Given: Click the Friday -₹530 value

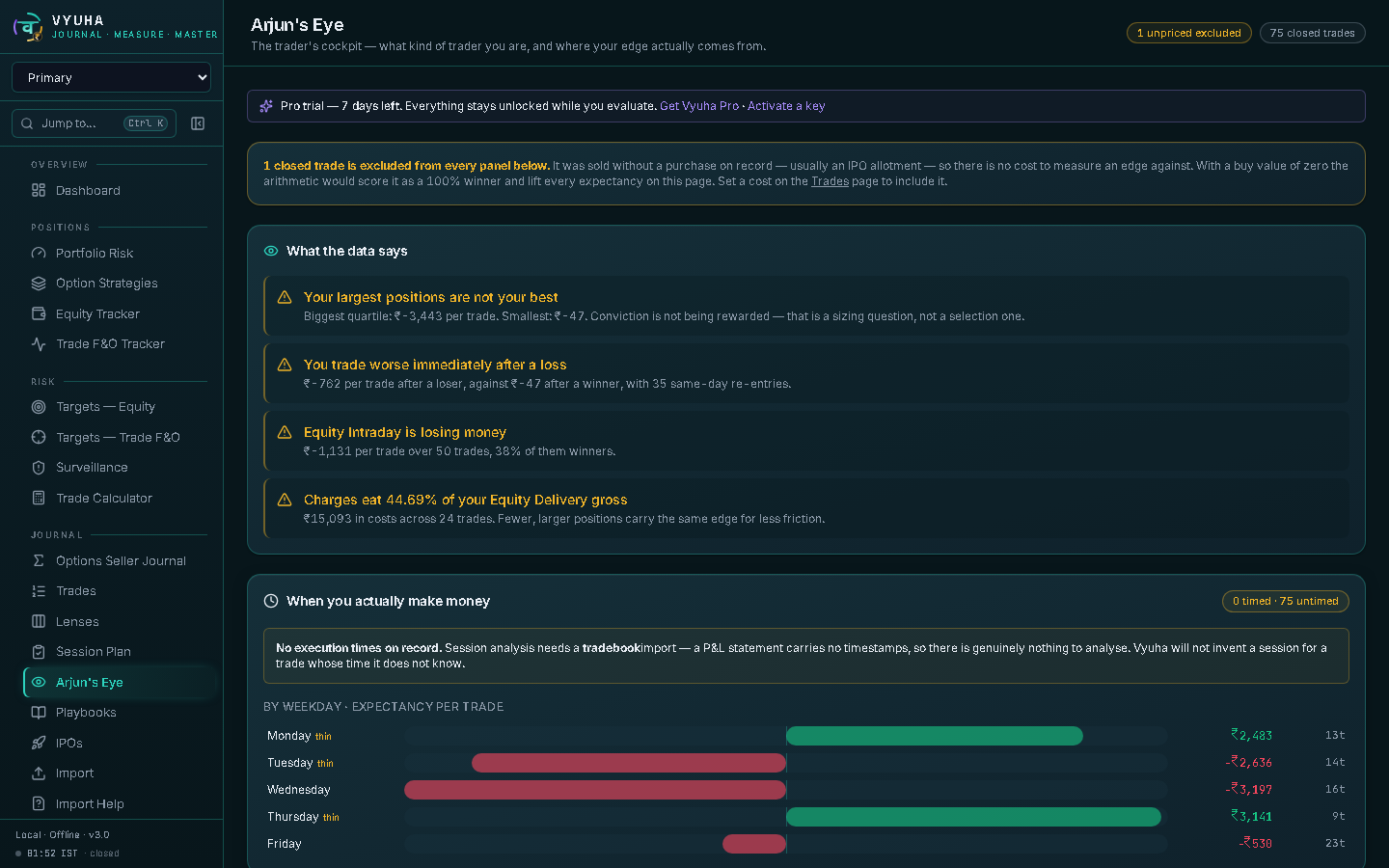Looking at the screenshot, I should [1255, 843].
